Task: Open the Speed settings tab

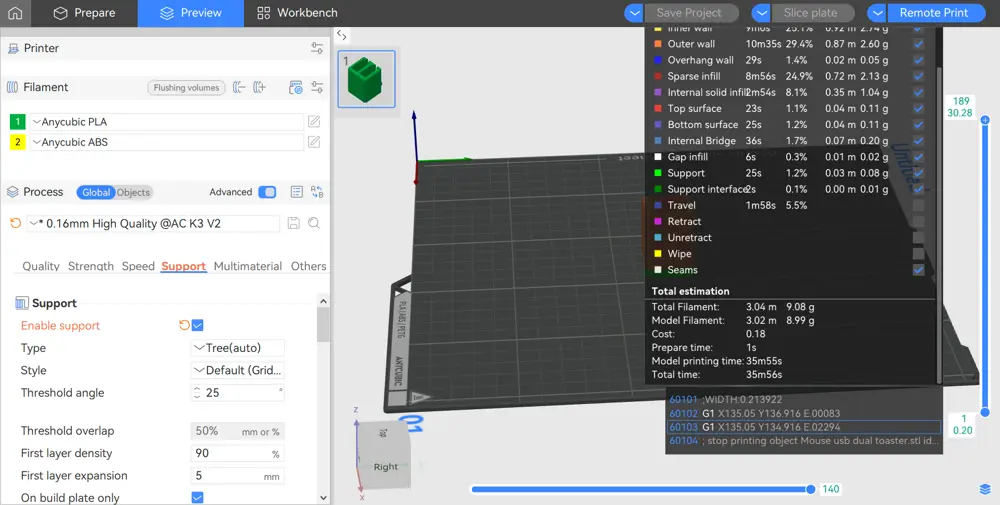Action: coord(138,266)
